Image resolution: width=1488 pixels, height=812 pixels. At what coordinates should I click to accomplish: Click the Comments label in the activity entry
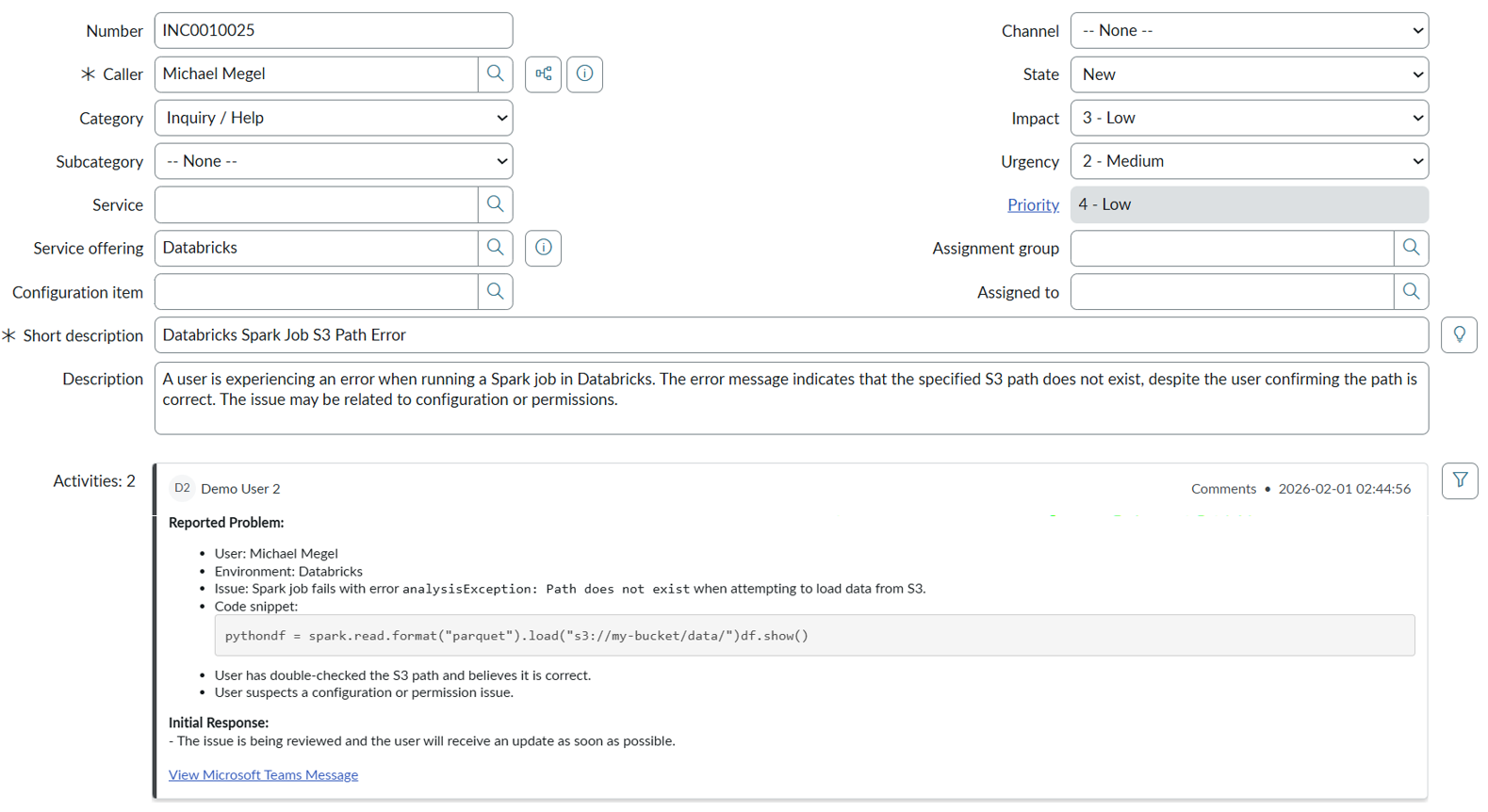(x=1223, y=489)
